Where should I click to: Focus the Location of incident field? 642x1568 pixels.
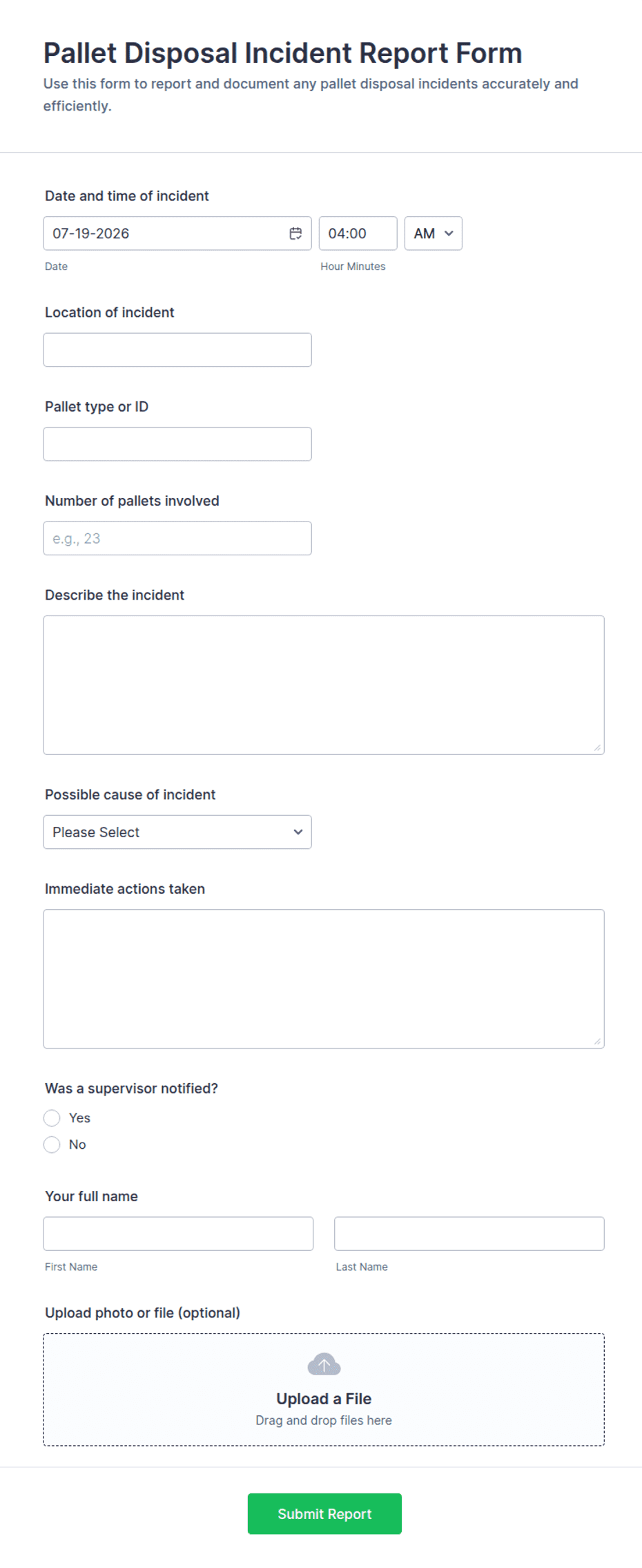177,350
